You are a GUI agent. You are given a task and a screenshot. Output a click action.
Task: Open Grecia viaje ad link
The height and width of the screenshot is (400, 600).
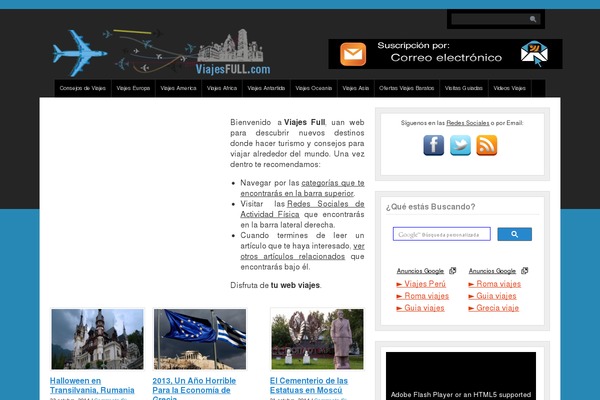coord(494,308)
